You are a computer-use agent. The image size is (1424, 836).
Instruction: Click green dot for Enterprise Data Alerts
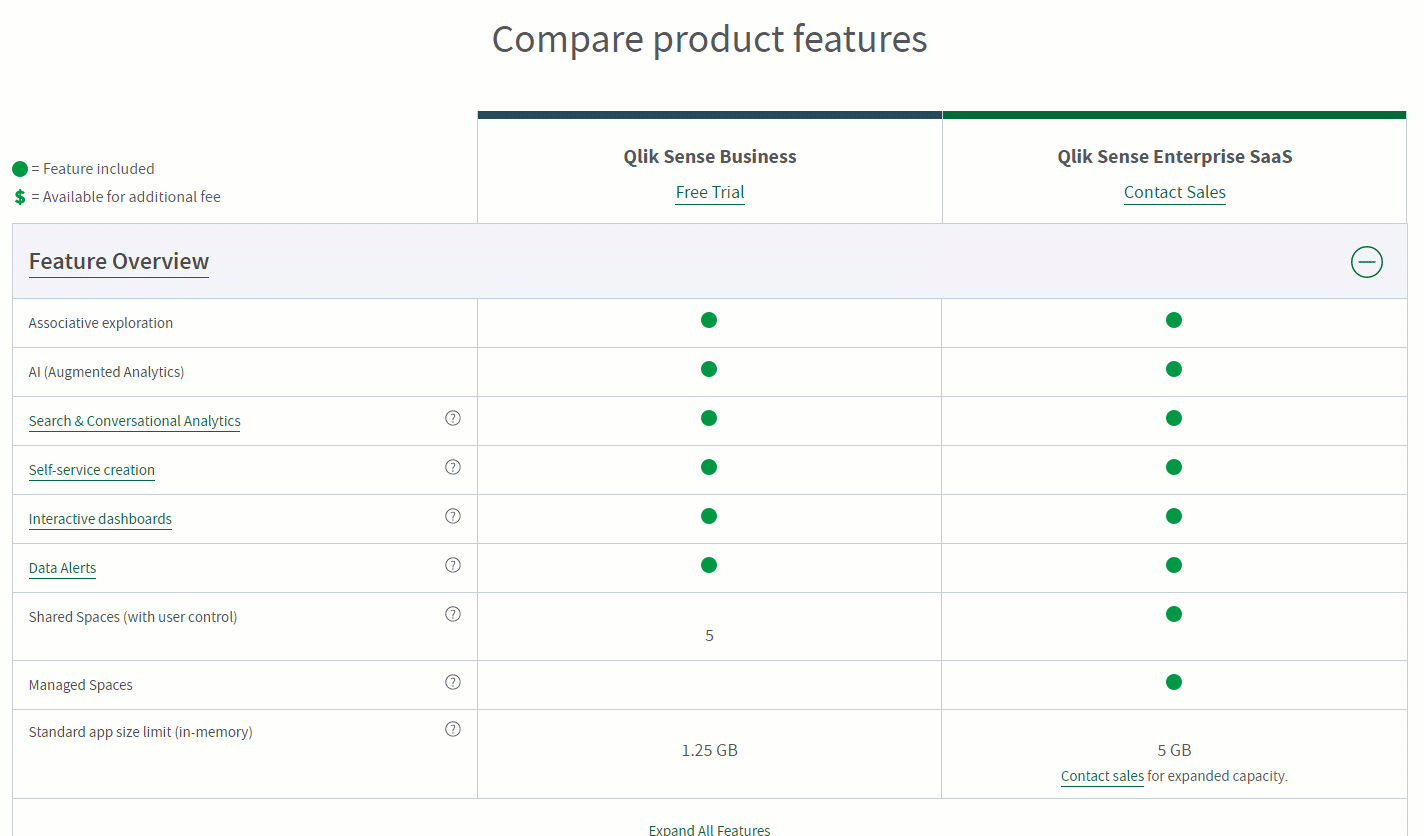click(1174, 565)
